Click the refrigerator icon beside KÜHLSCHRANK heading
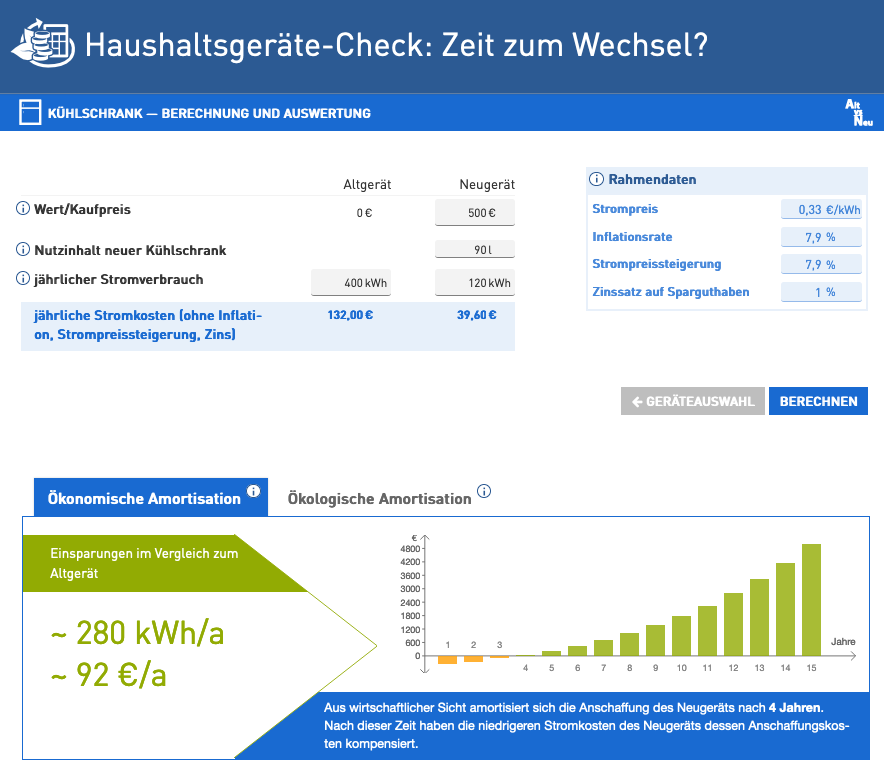 [30, 112]
